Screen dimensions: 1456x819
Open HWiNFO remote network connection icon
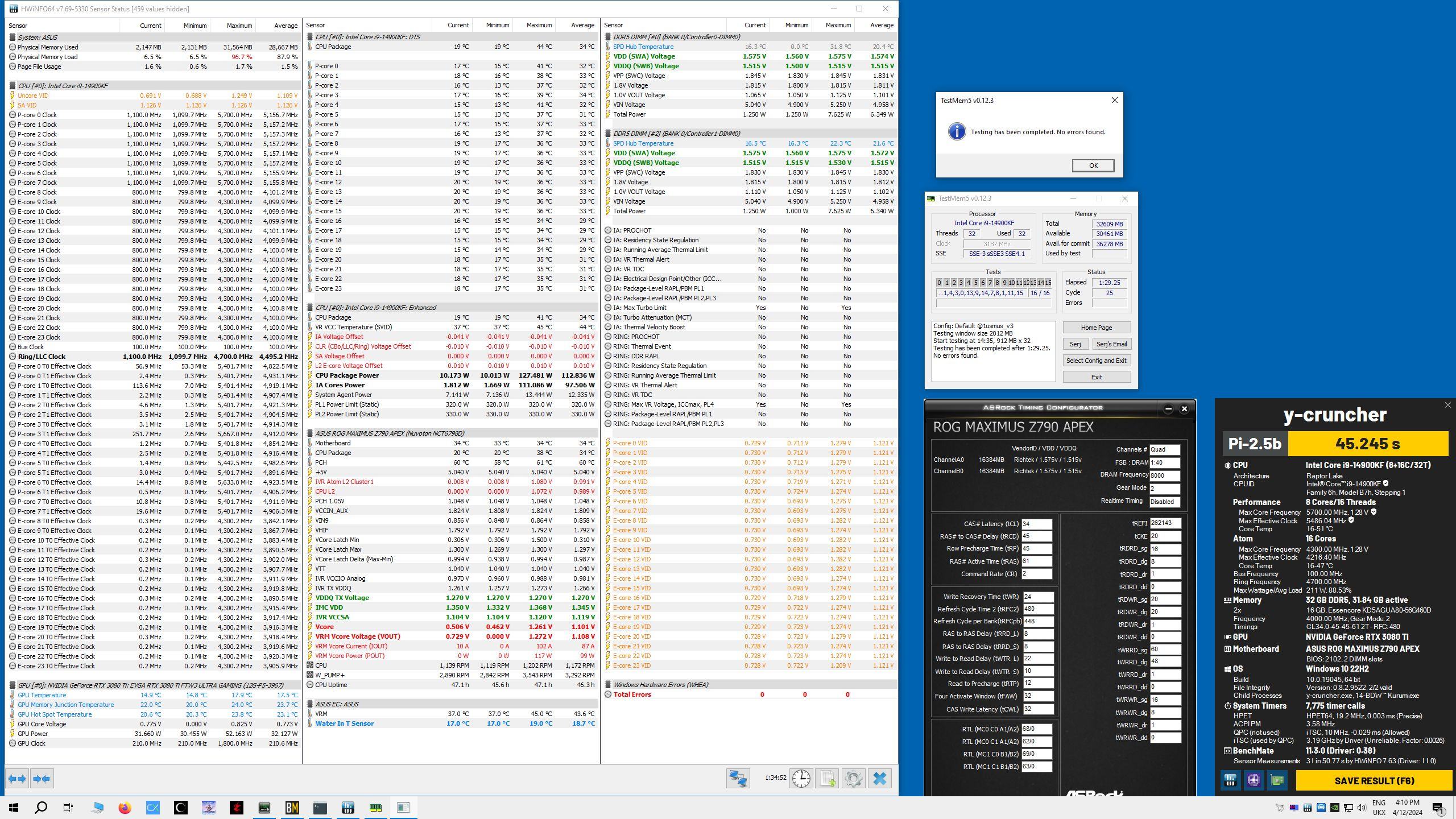coord(738,778)
